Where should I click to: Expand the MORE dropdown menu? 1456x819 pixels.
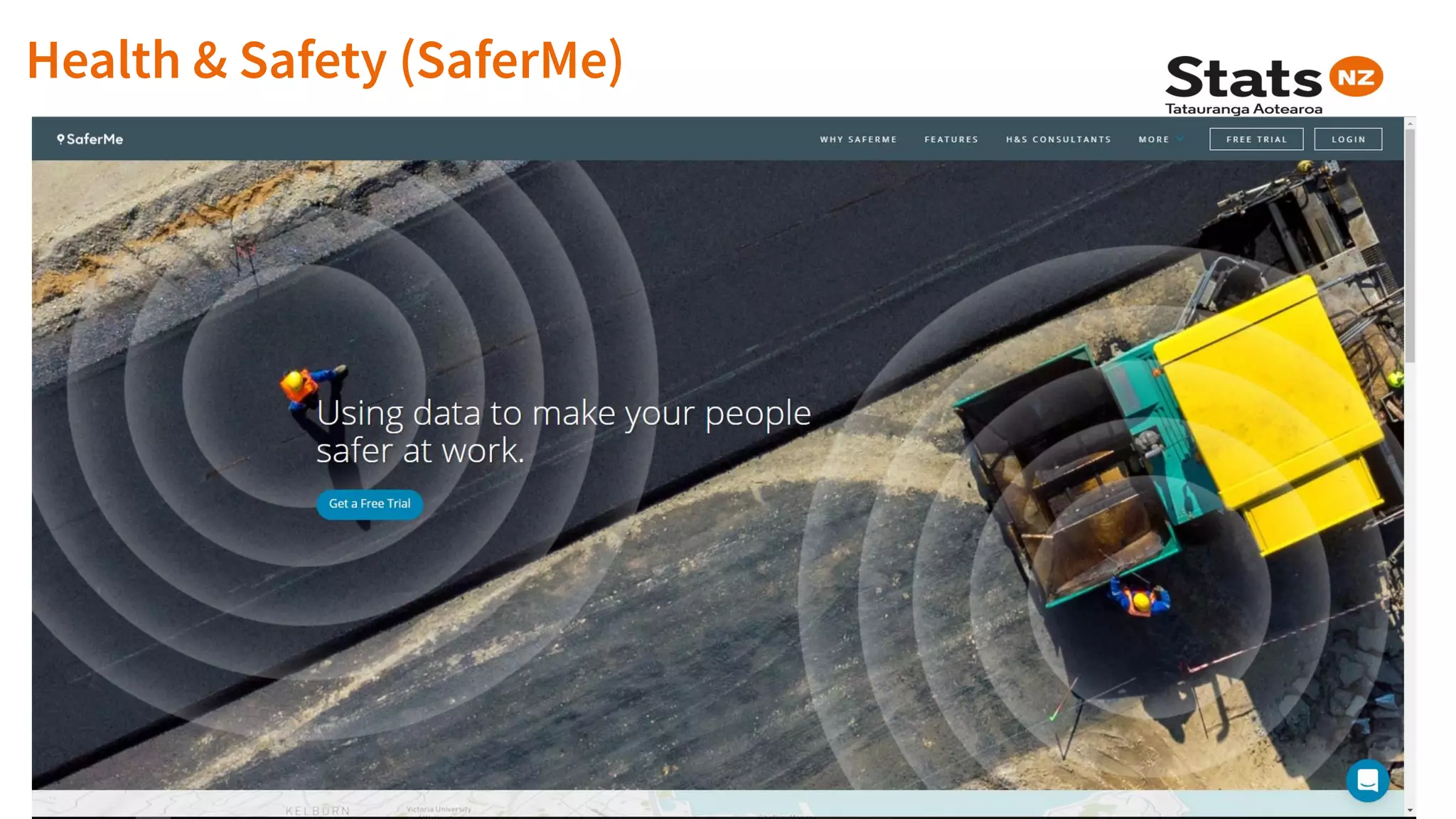click(1160, 139)
